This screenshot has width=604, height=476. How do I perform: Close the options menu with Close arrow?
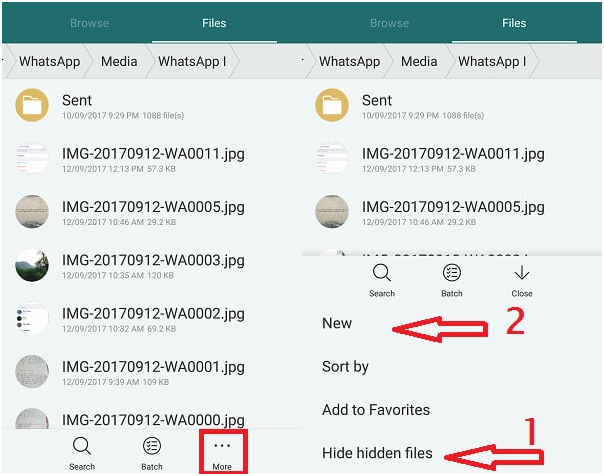[522, 273]
